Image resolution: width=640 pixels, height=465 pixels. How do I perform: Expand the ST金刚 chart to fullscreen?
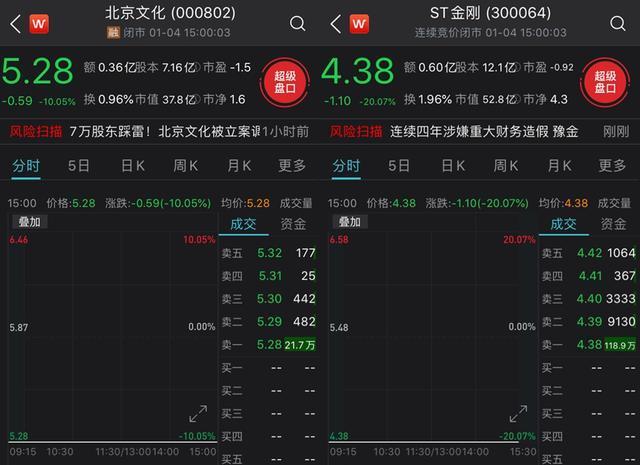(x=518, y=413)
